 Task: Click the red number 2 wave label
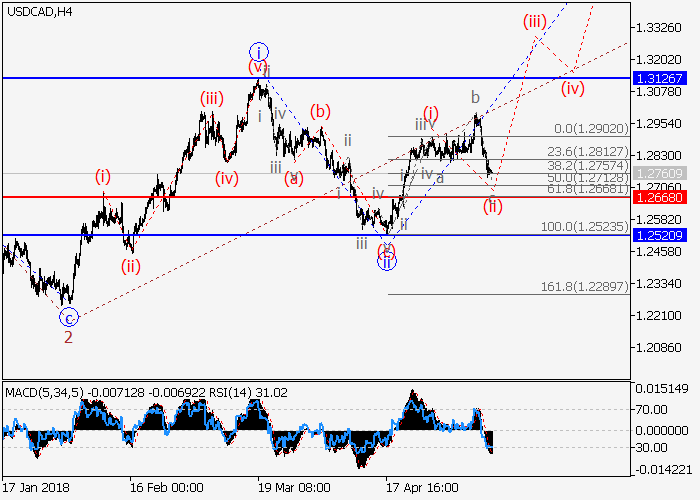click(x=68, y=337)
